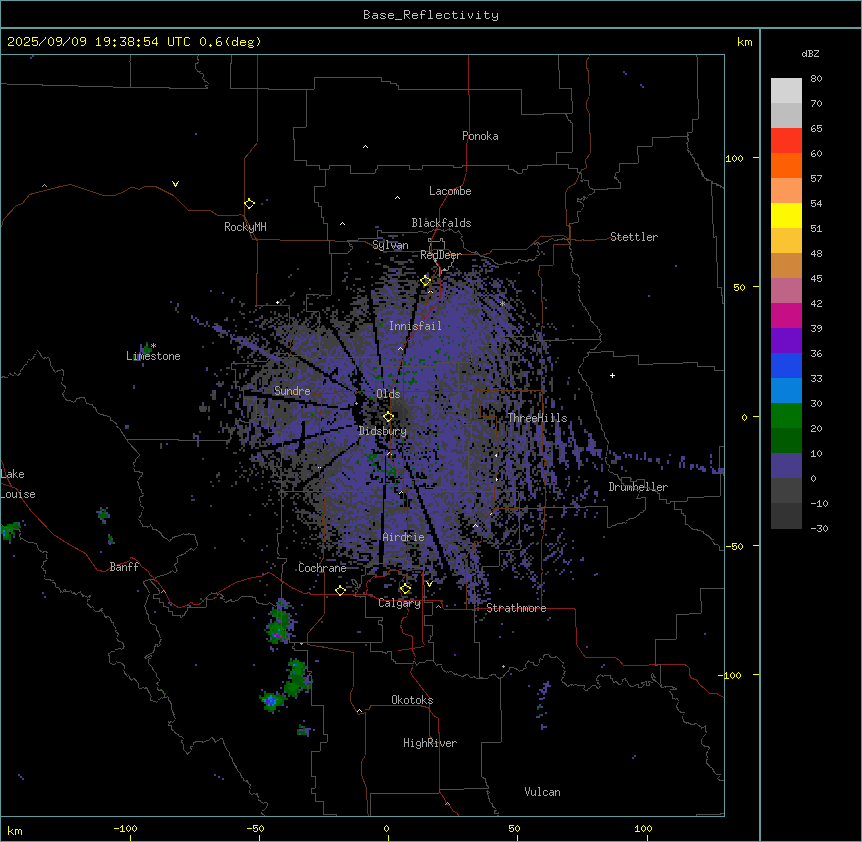Click the Stettler label
862x842 pixels.
634,237
